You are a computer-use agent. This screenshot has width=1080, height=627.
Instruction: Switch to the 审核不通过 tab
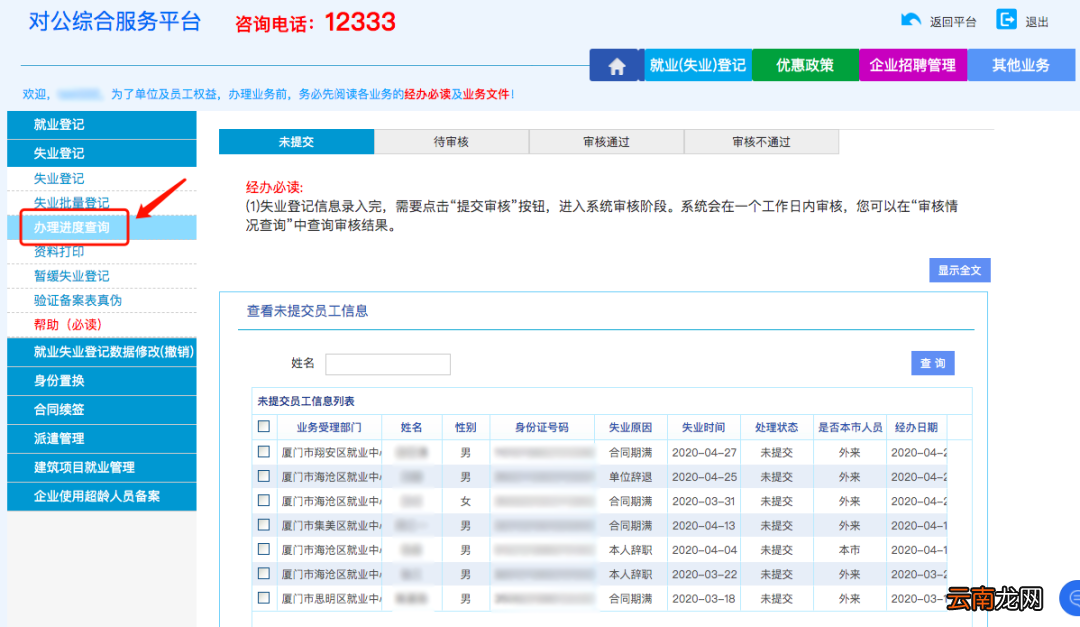[761, 142]
